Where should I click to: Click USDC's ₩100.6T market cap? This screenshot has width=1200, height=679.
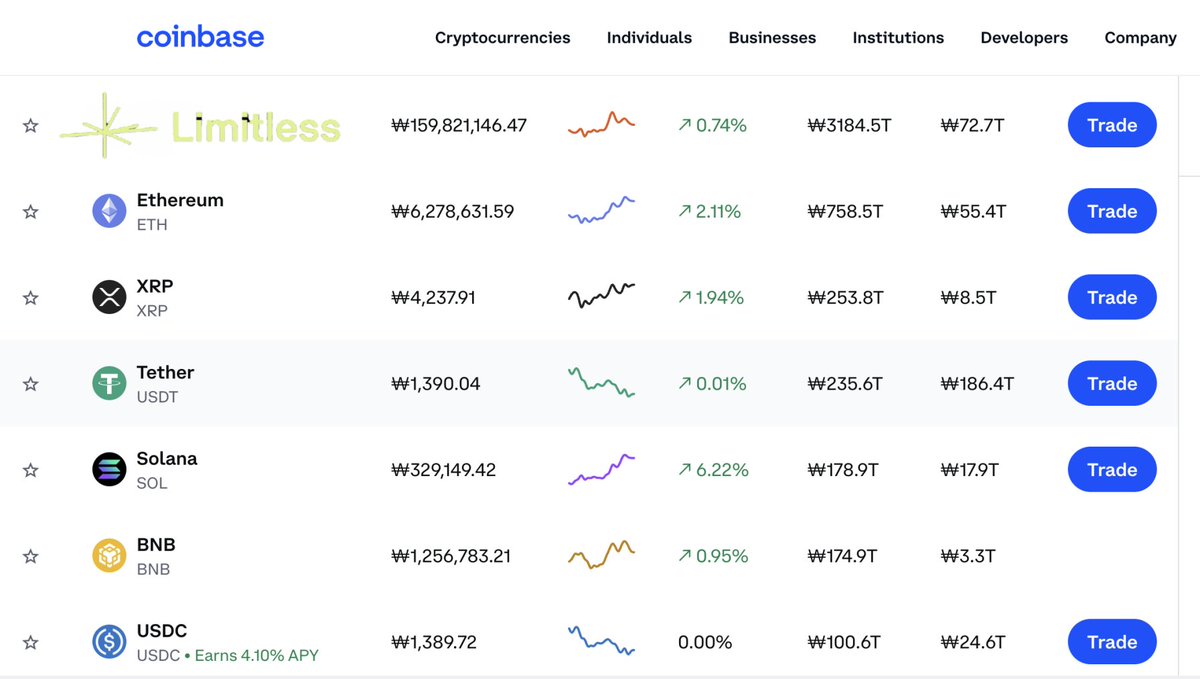(x=844, y=641)
